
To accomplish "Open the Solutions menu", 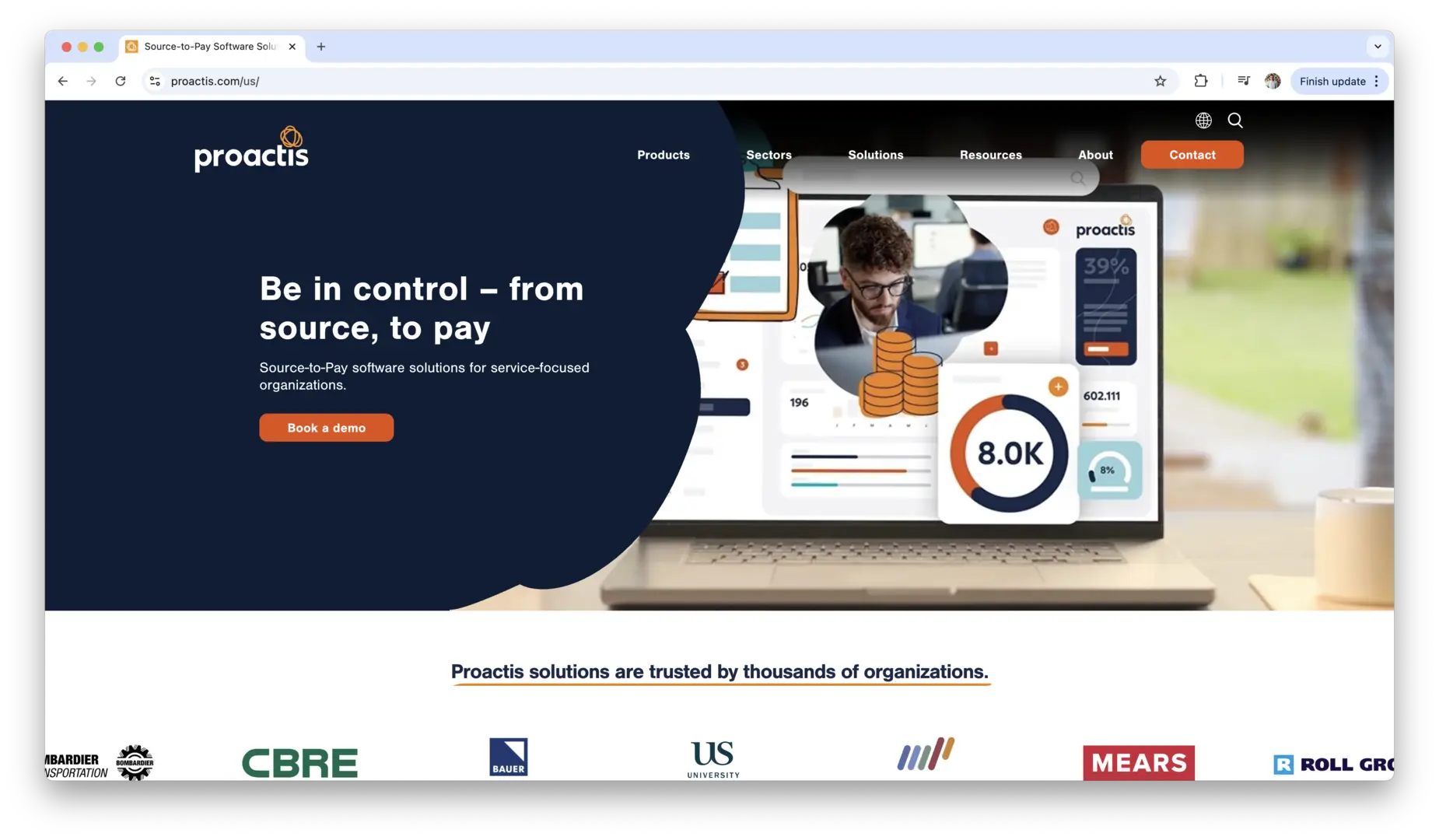I will [x=876, y=155].
